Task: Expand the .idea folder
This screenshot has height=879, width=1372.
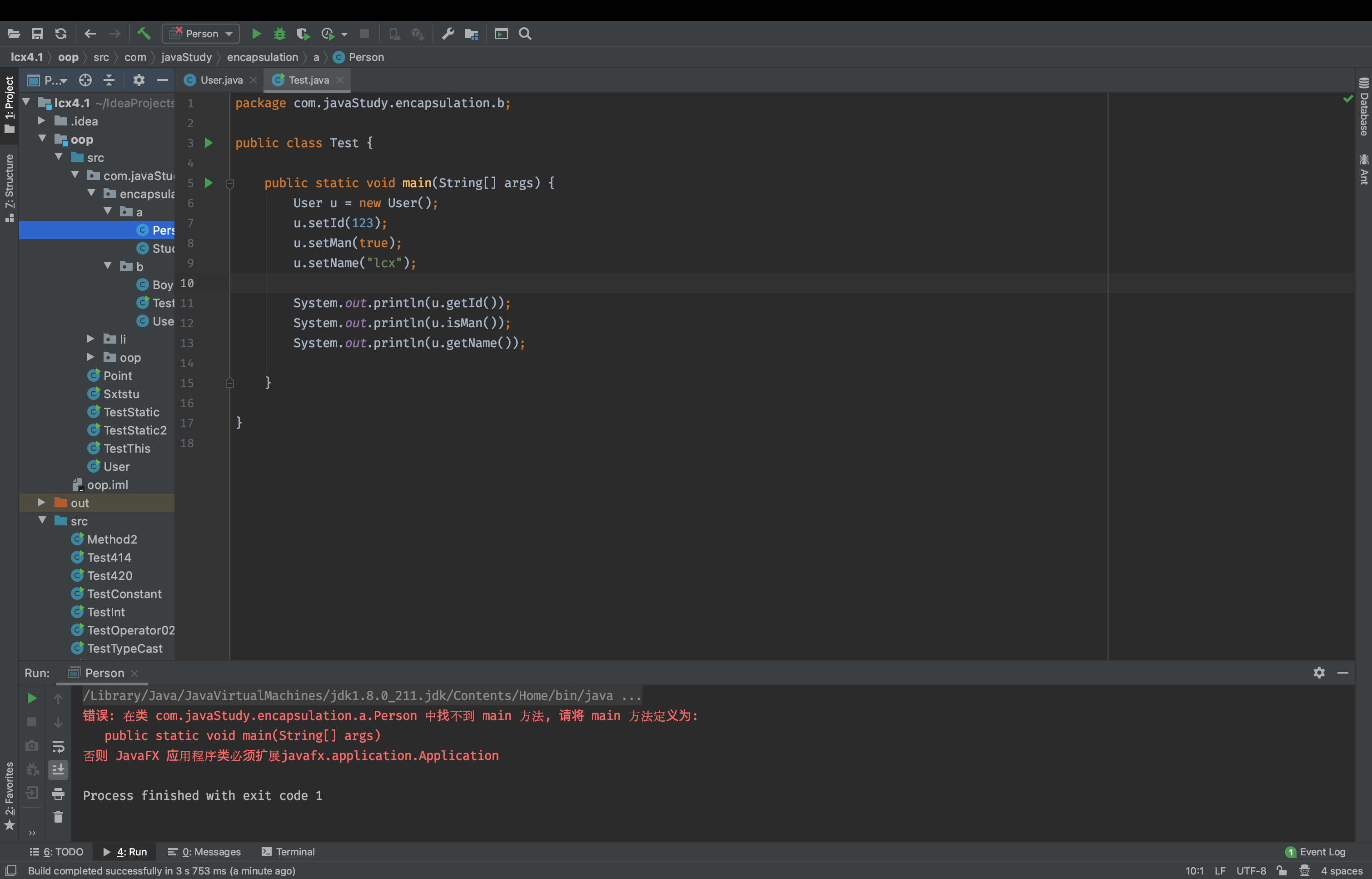Action: coord(41,120)
